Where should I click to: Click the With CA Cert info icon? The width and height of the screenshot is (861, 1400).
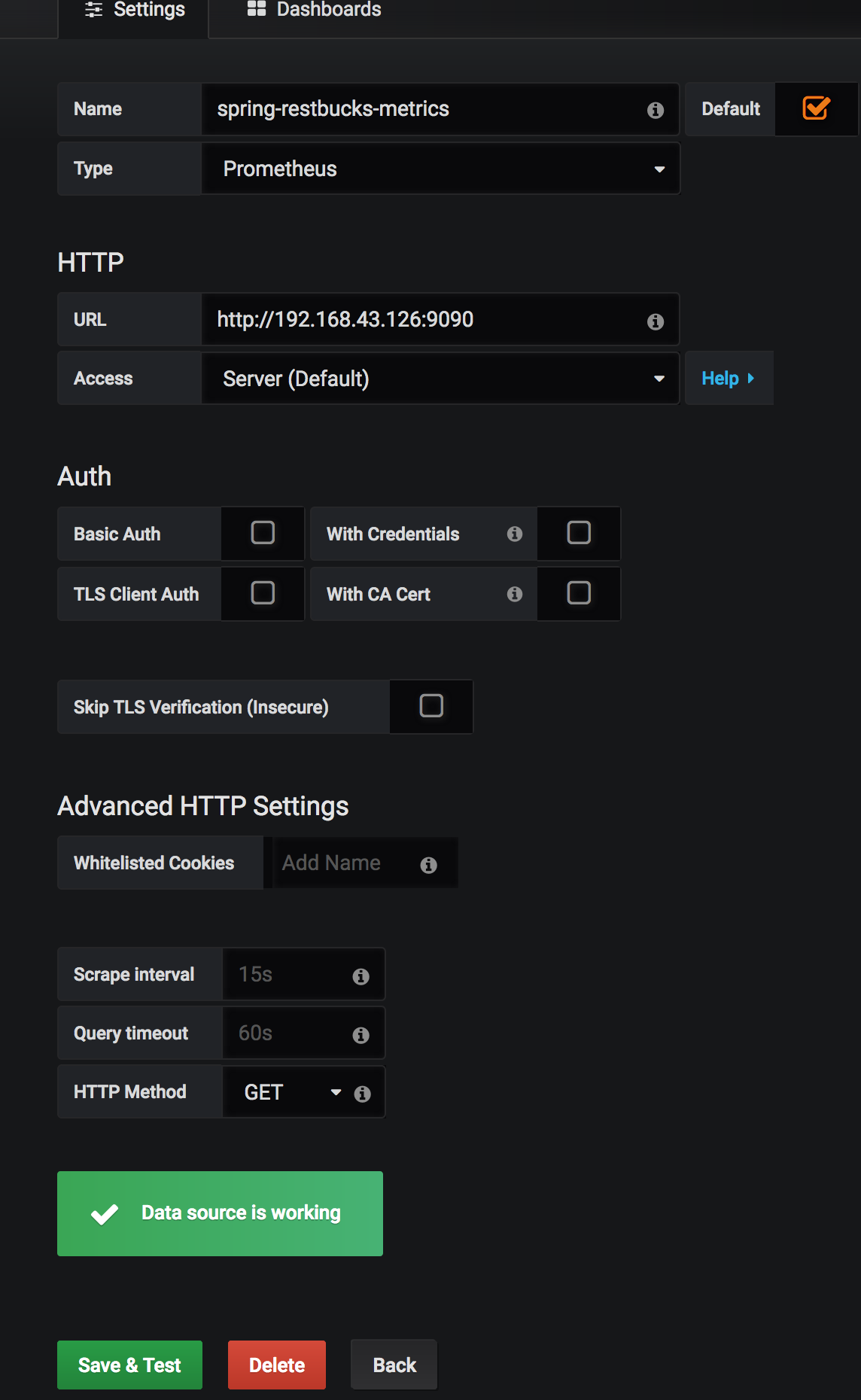515,594
